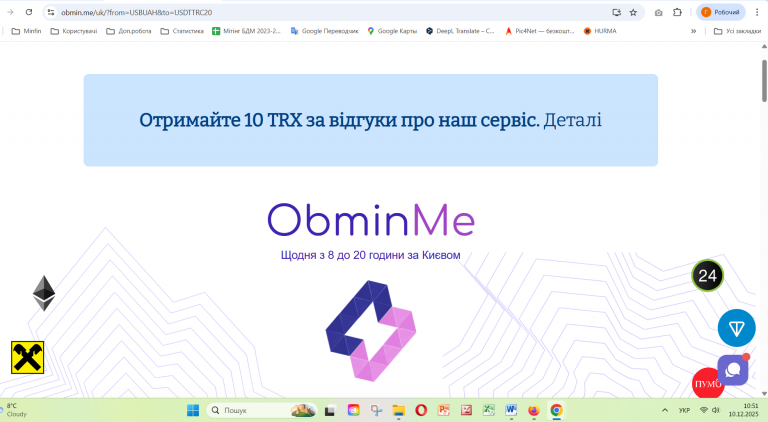Click the Chrome taskbar icon

point(556,410)
